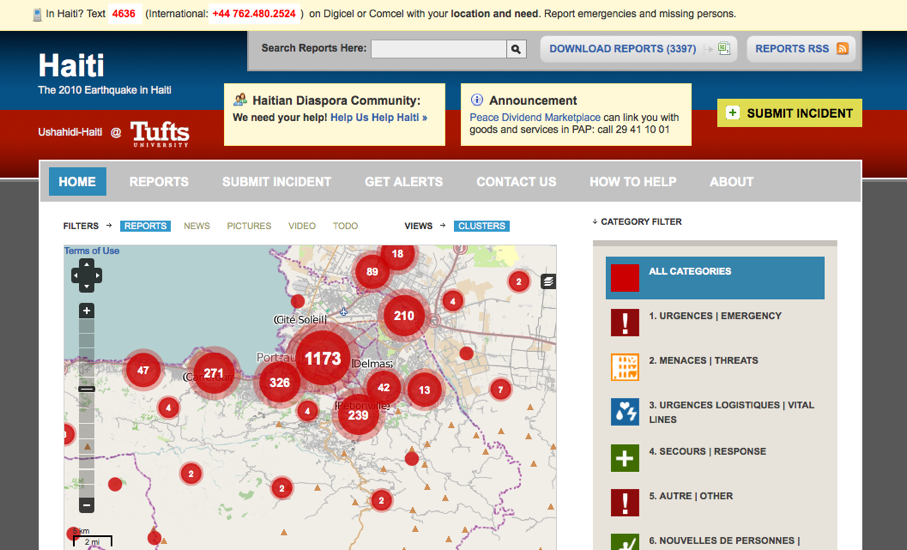This screenshot has width=907, height=550.
Task: Toggle the News filter
Action: pyautogui.click(x=197, y=226)
